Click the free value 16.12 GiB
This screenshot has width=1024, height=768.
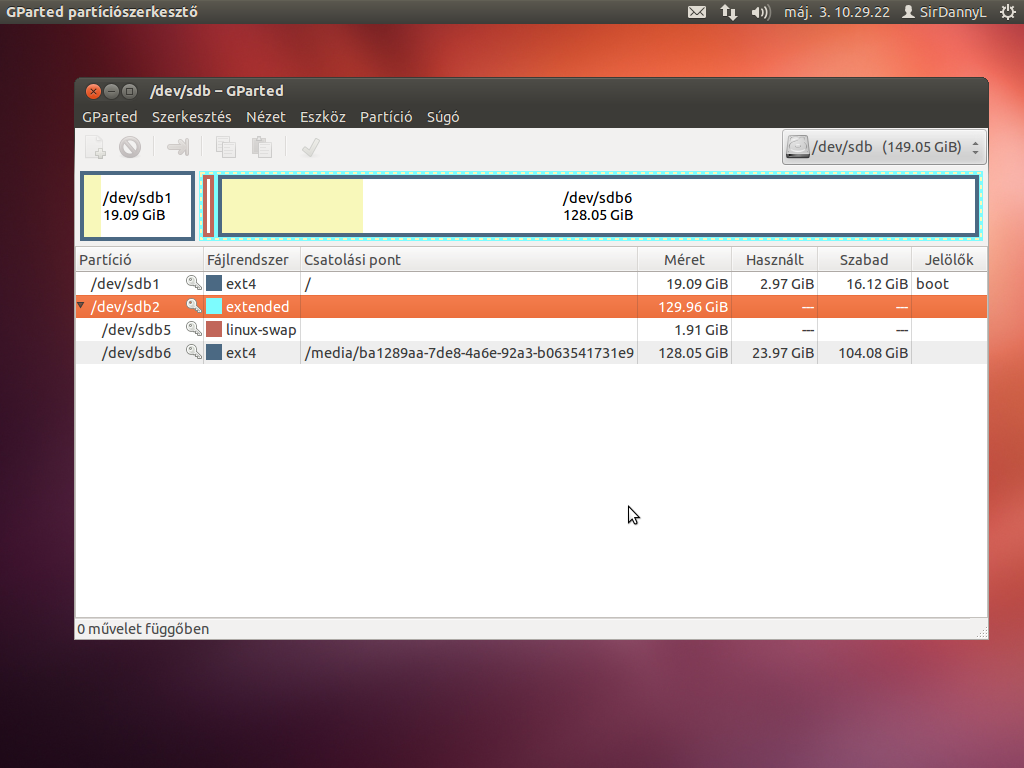point(877,283)
